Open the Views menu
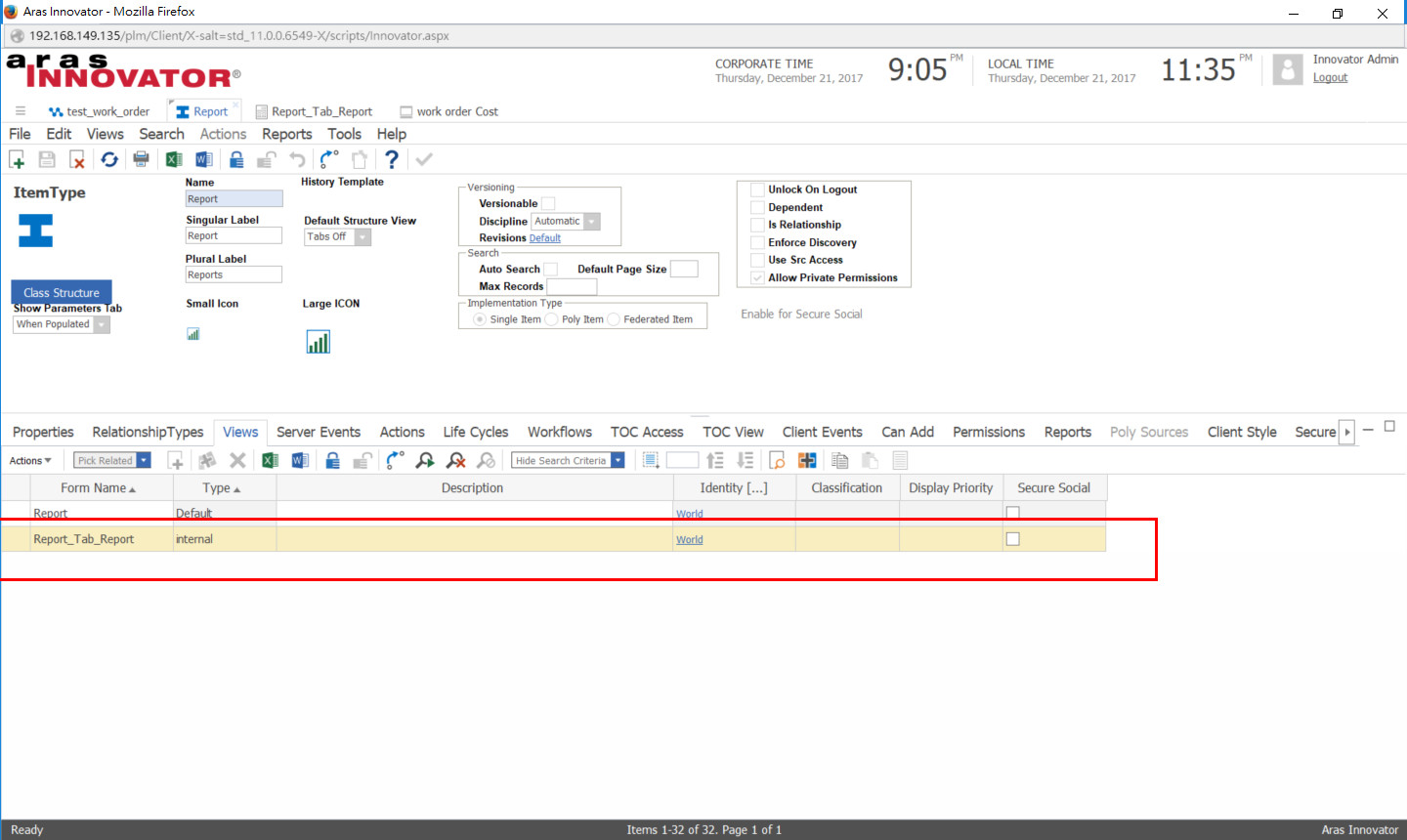Viewport: 1407px width, 840px height. (x=105, y=134)
